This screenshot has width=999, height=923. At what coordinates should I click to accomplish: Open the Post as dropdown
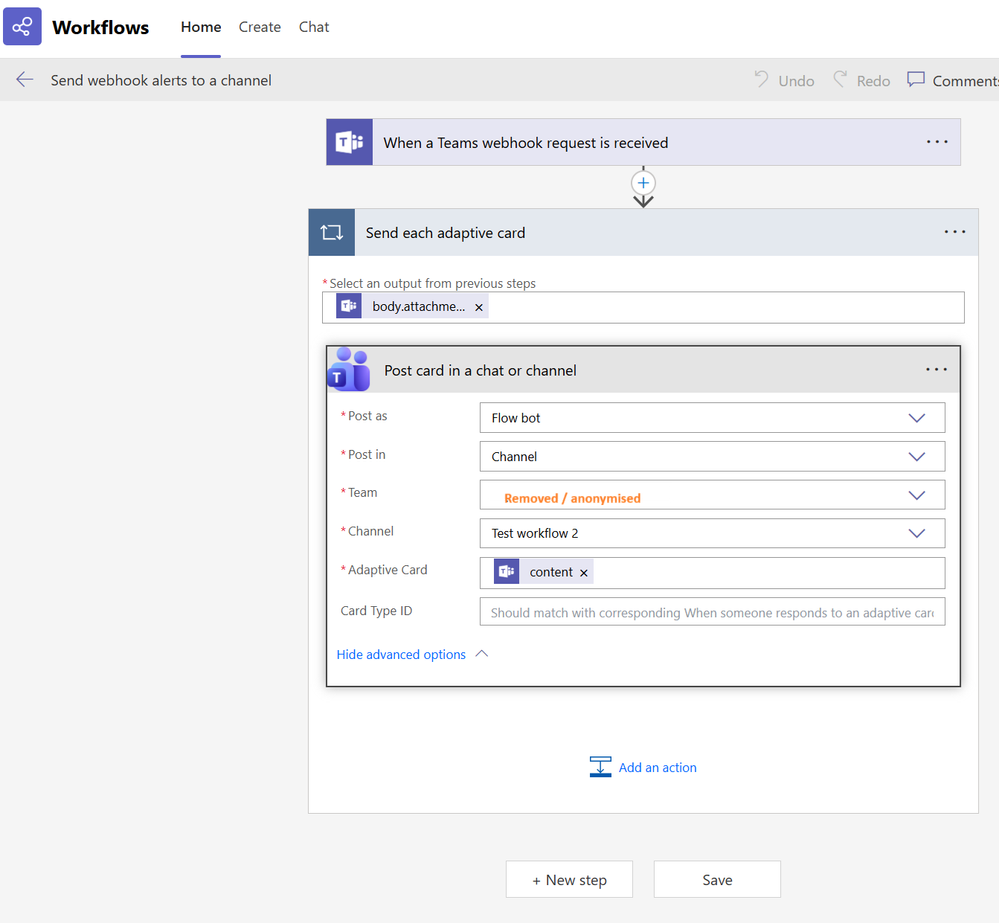(x=712, y=418)
